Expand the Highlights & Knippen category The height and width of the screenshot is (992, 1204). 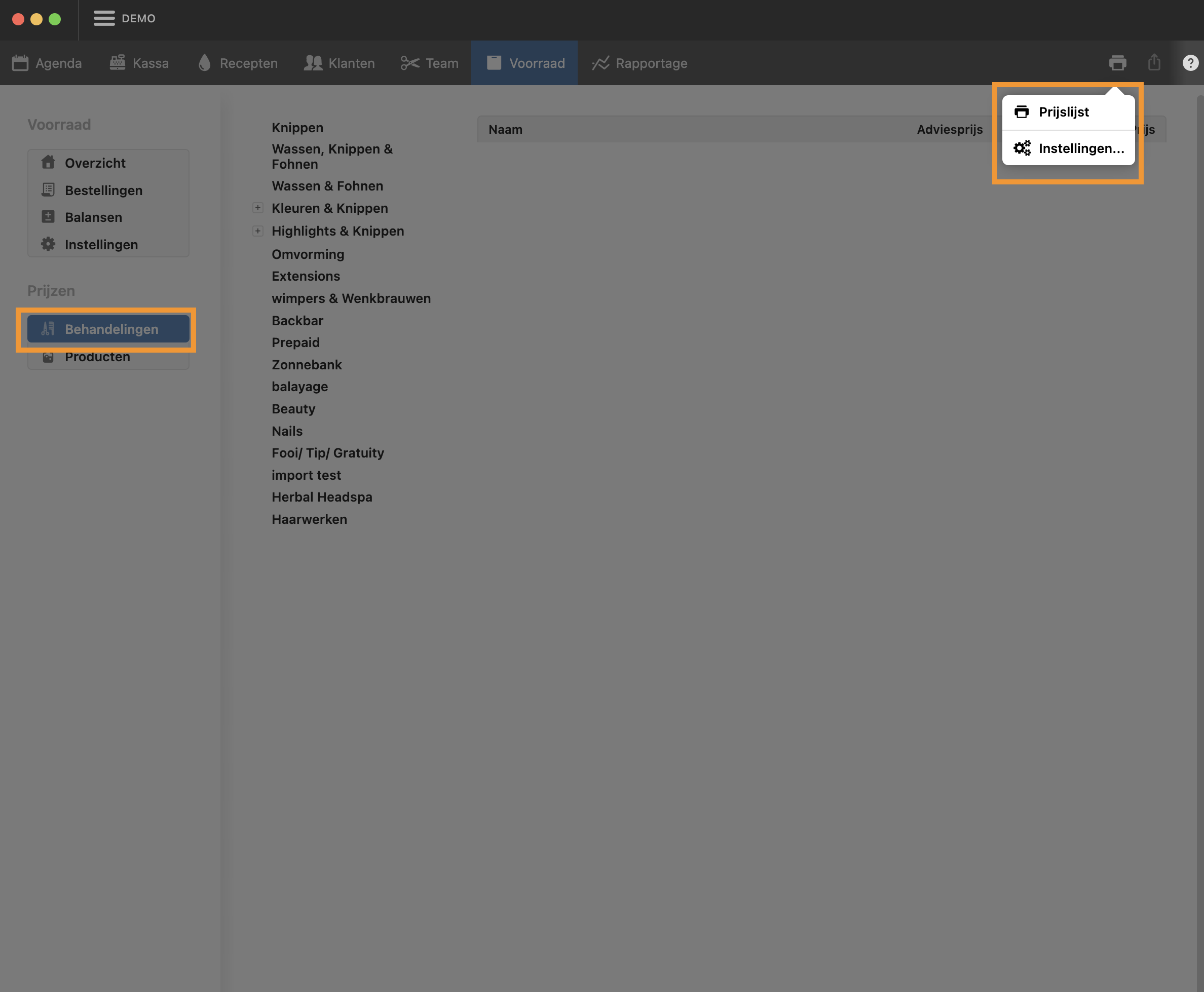tap(258, 231)
